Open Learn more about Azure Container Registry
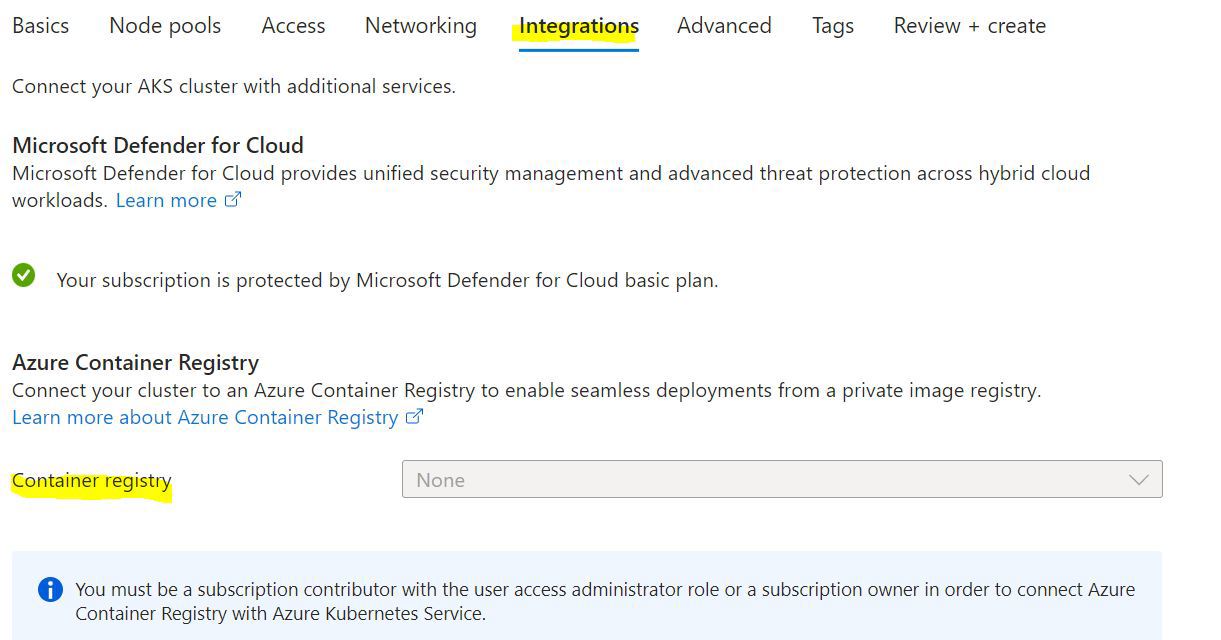1221x640 pixels. click(205, 417)
